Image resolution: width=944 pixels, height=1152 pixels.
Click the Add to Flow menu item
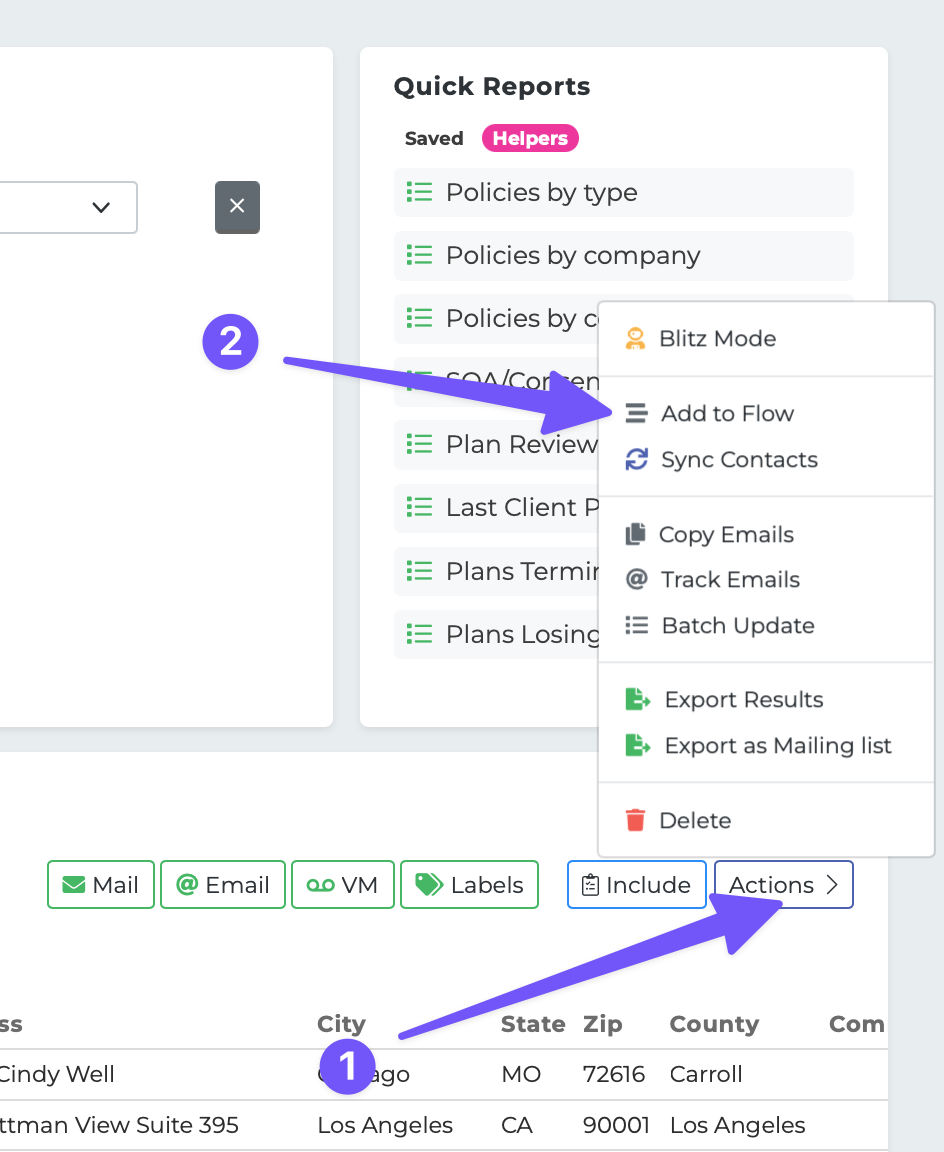[x=727, y=413]
